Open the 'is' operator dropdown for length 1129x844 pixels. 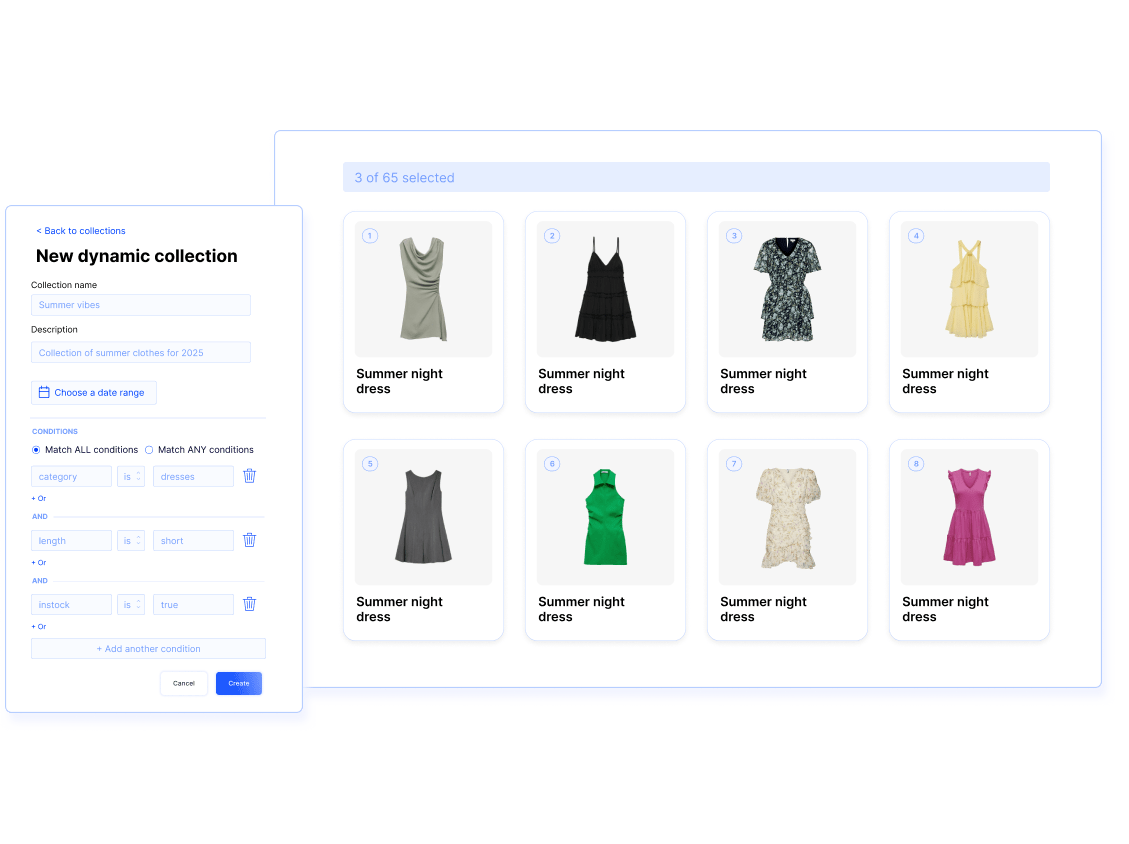pos(131,541)
